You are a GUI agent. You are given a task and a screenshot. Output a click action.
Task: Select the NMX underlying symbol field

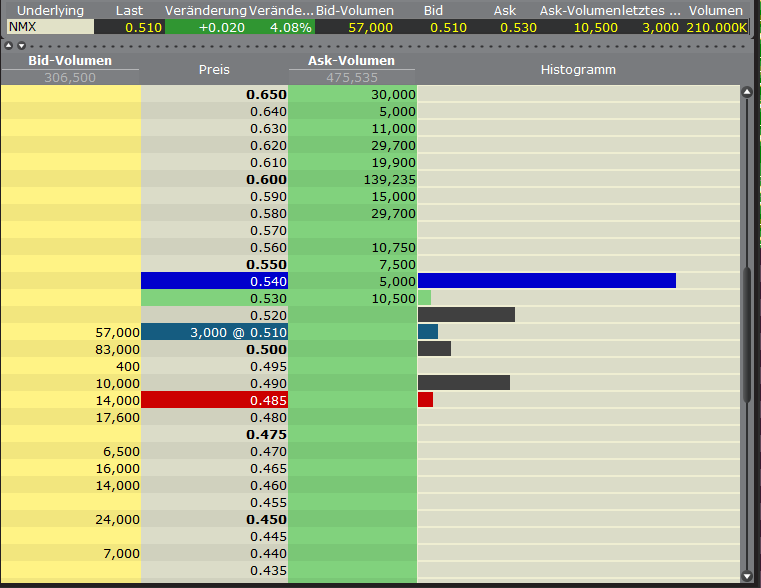(x=50, y=27)
